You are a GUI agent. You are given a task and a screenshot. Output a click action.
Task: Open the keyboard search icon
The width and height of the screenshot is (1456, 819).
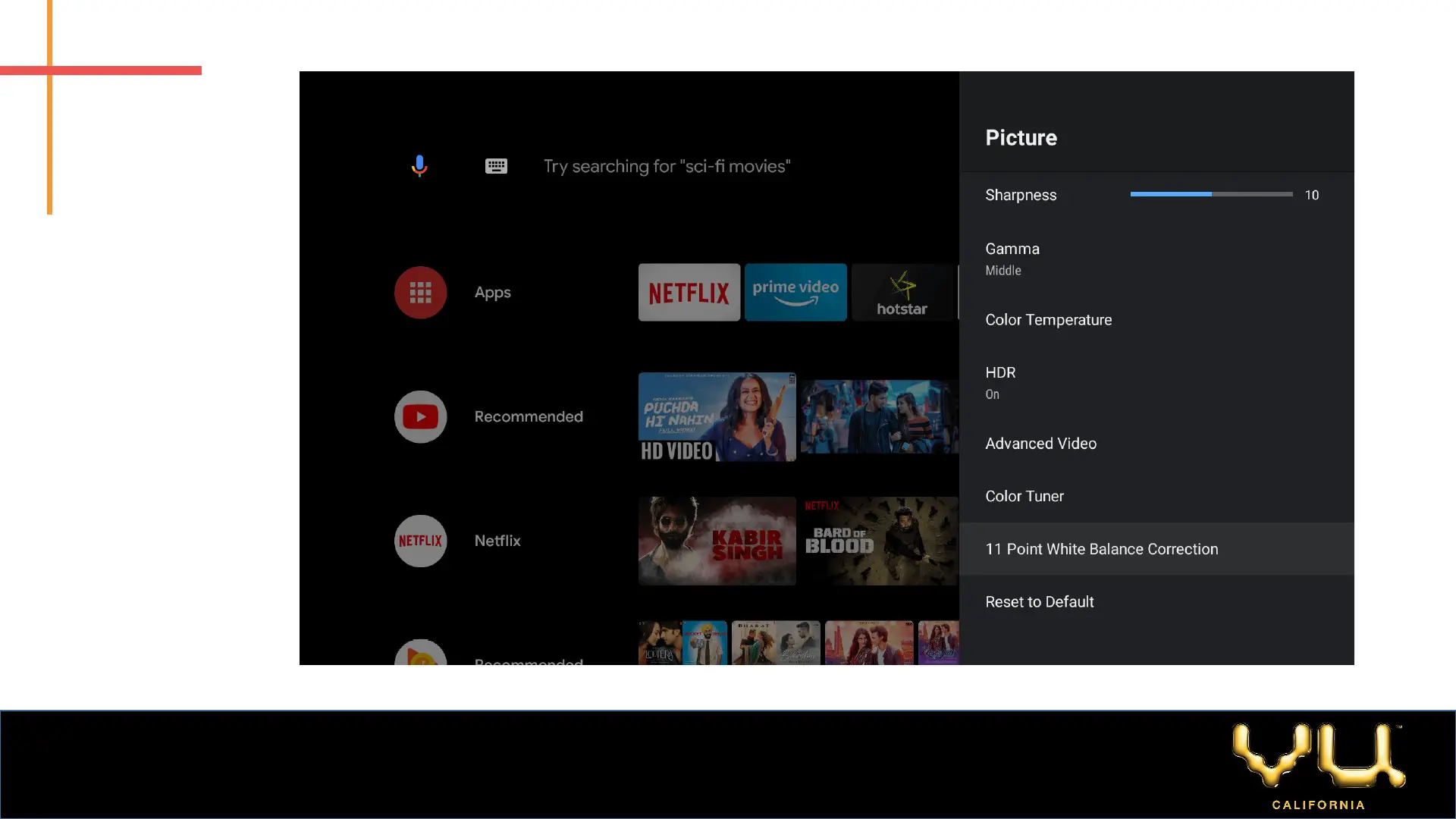(x=496, y=166)
